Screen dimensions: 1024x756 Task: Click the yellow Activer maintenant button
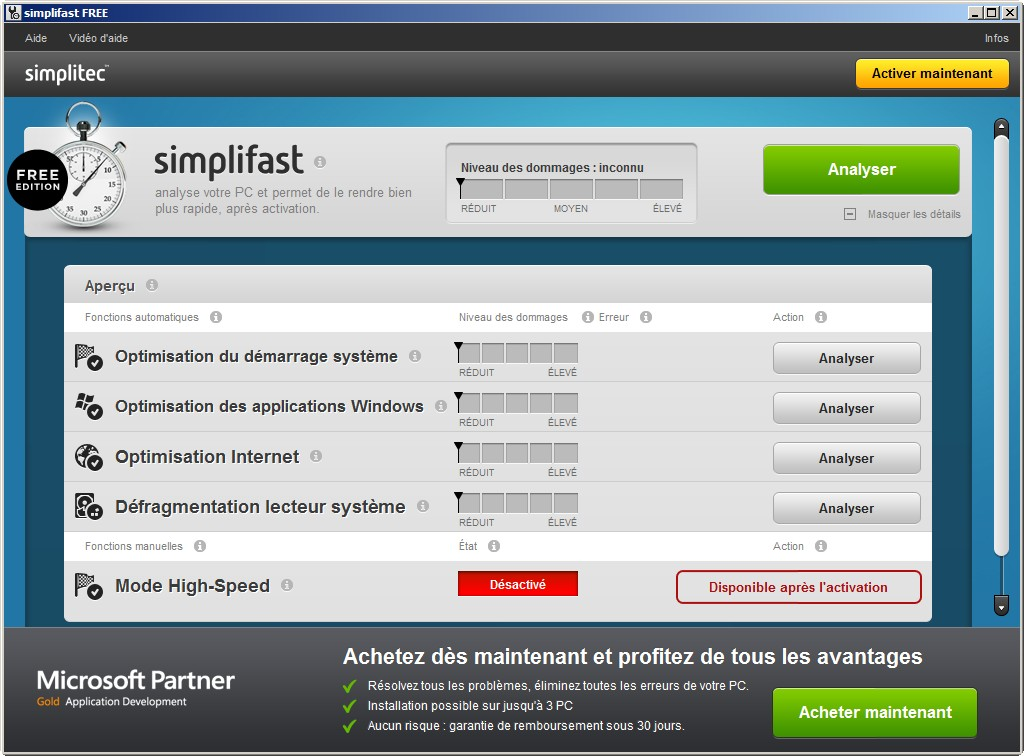click(932, 73)
